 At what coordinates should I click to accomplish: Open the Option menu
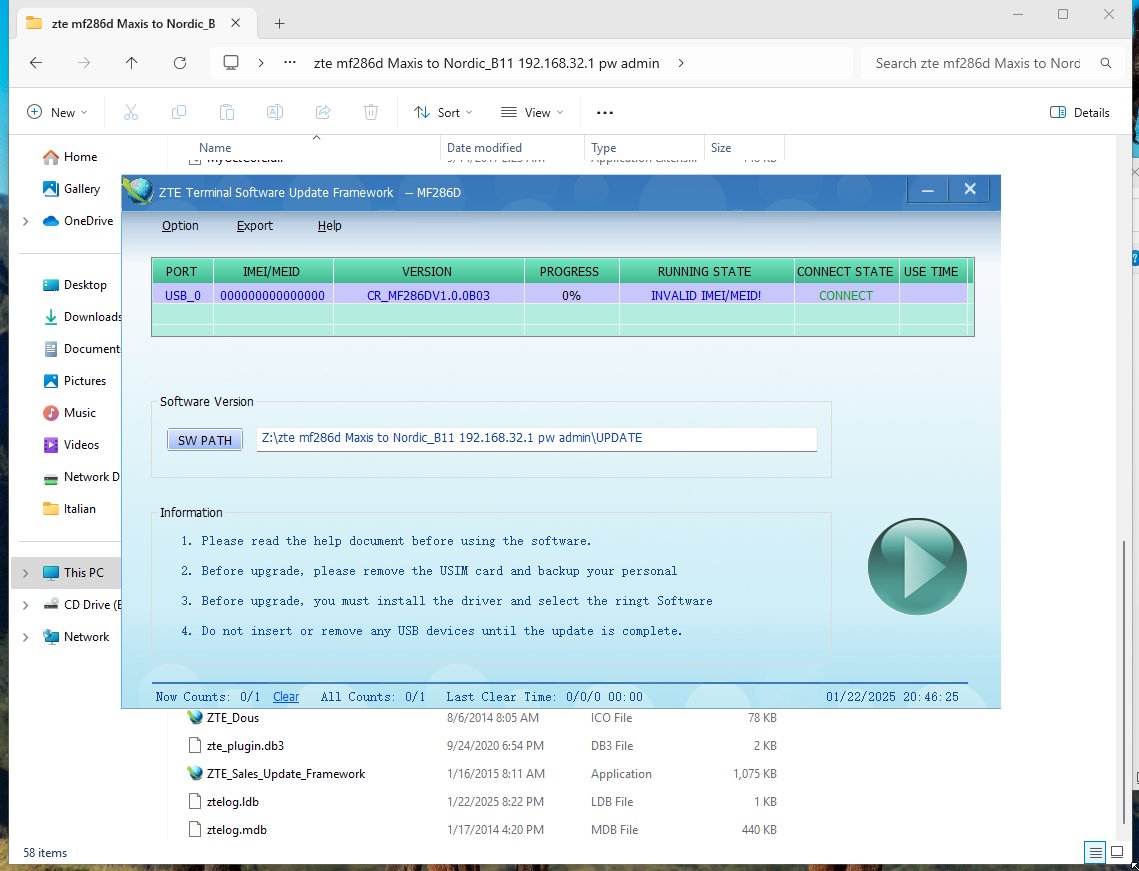tap(180, 226)
